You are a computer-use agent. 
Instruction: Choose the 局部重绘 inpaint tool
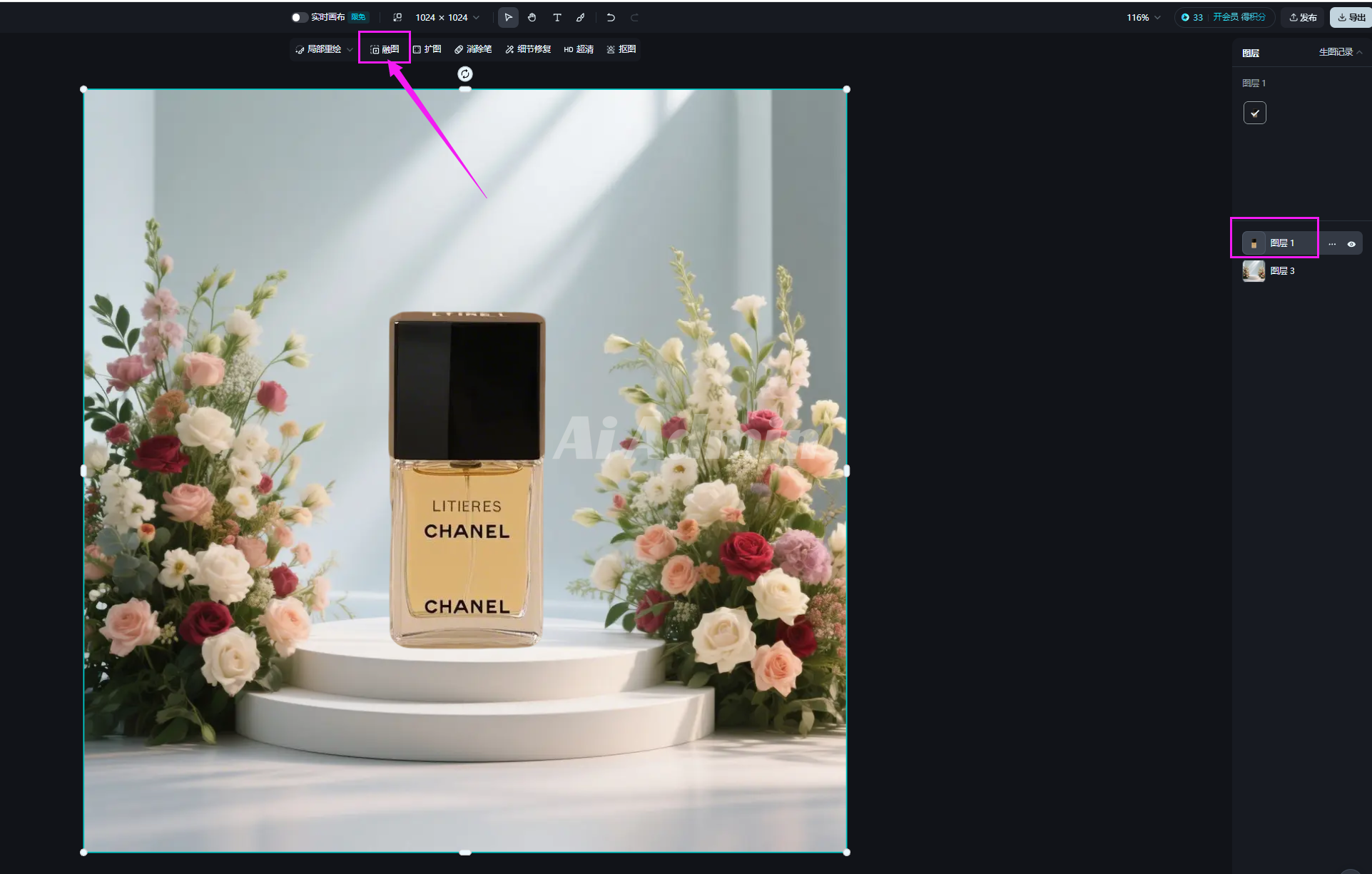(x=318, y=49)
